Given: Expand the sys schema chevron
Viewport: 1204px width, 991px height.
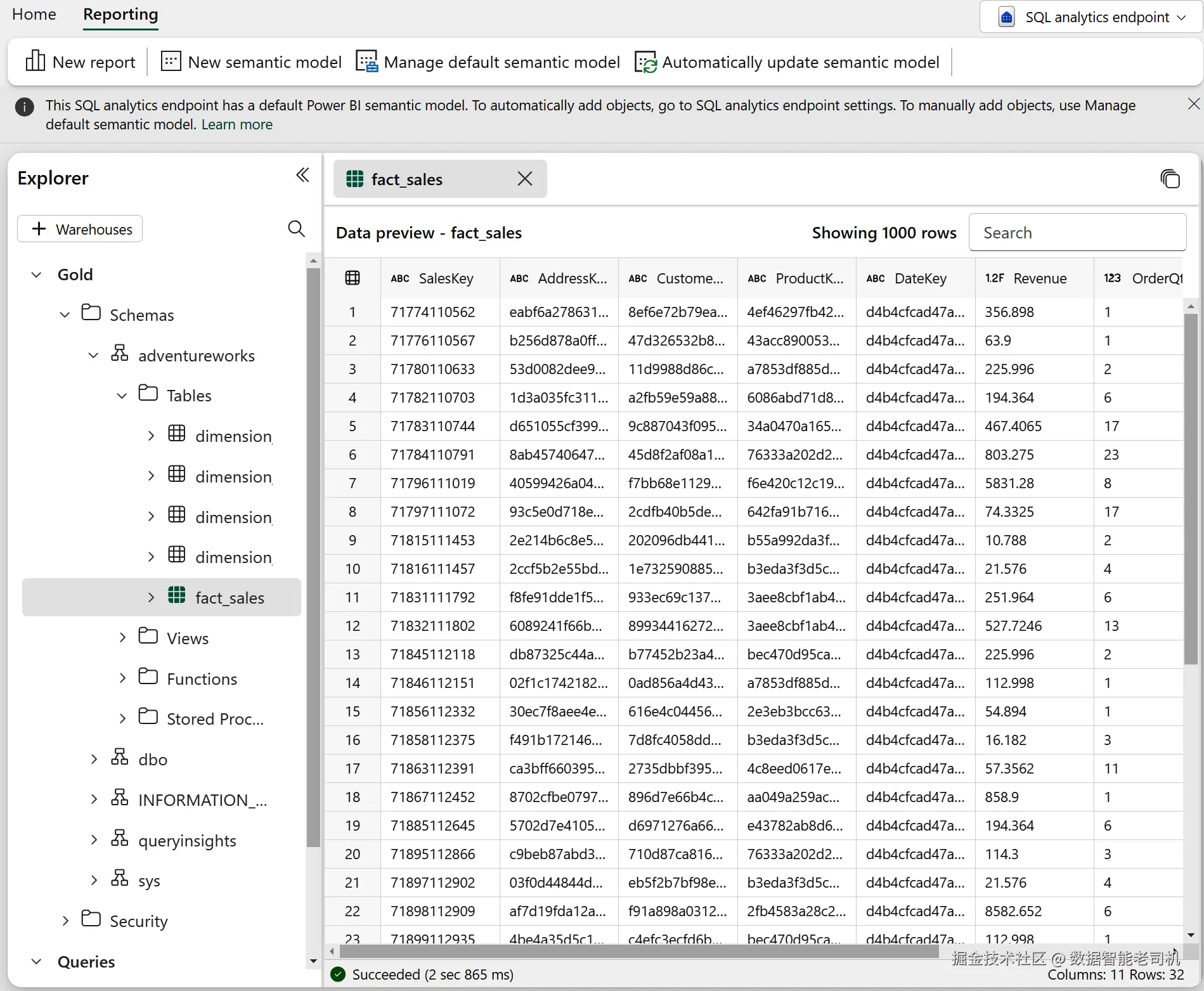Looking at the screenshot, I should click(94, 881).
